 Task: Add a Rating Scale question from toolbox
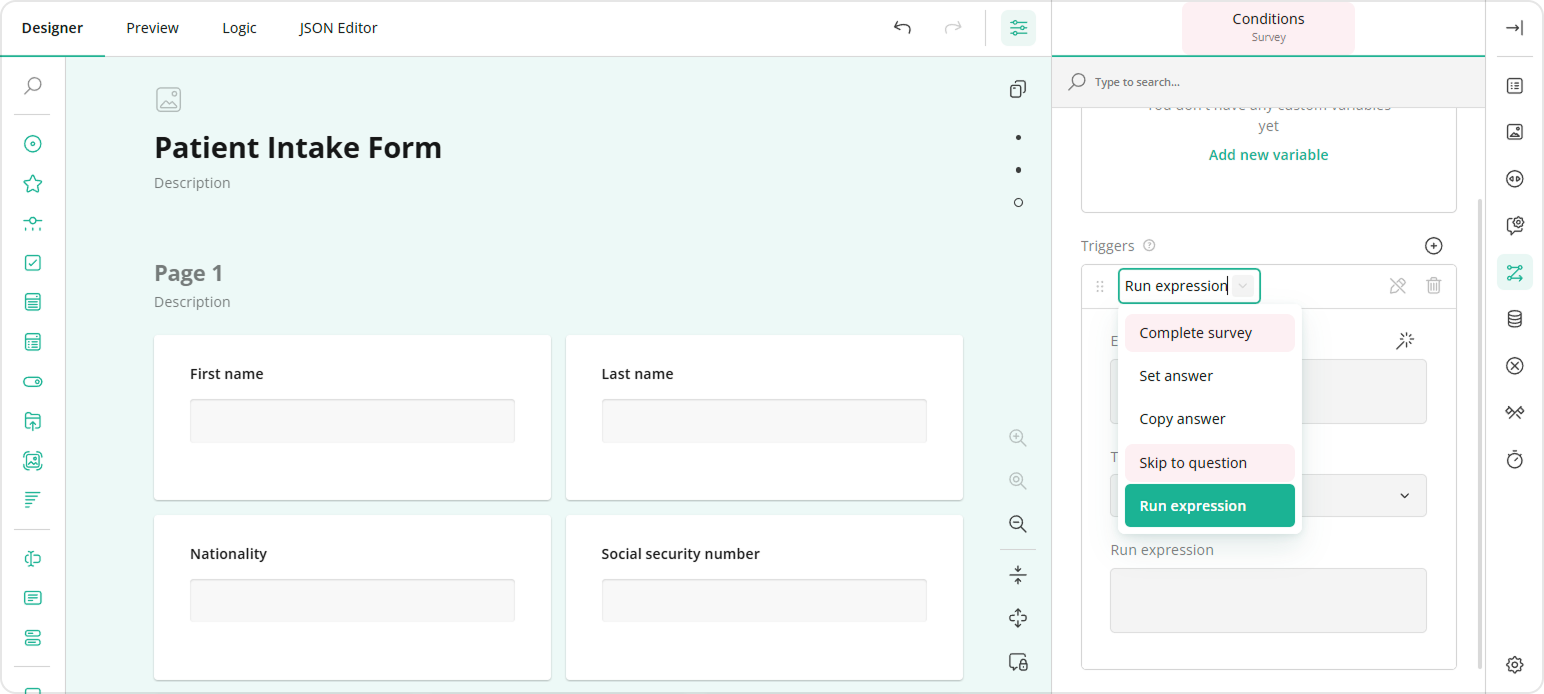(31, 184)
